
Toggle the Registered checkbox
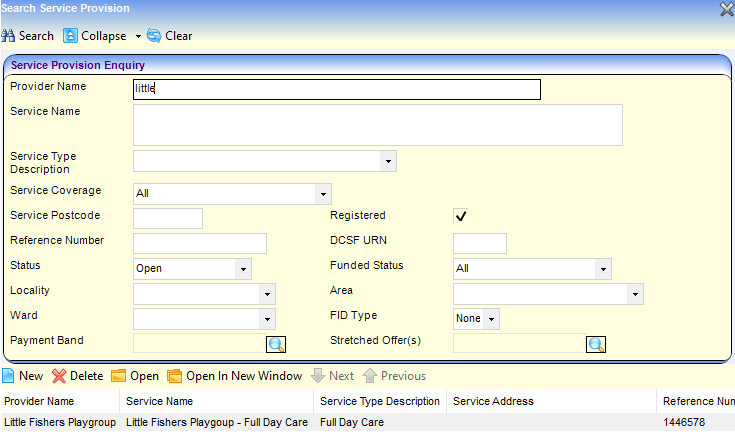point(461,216)
